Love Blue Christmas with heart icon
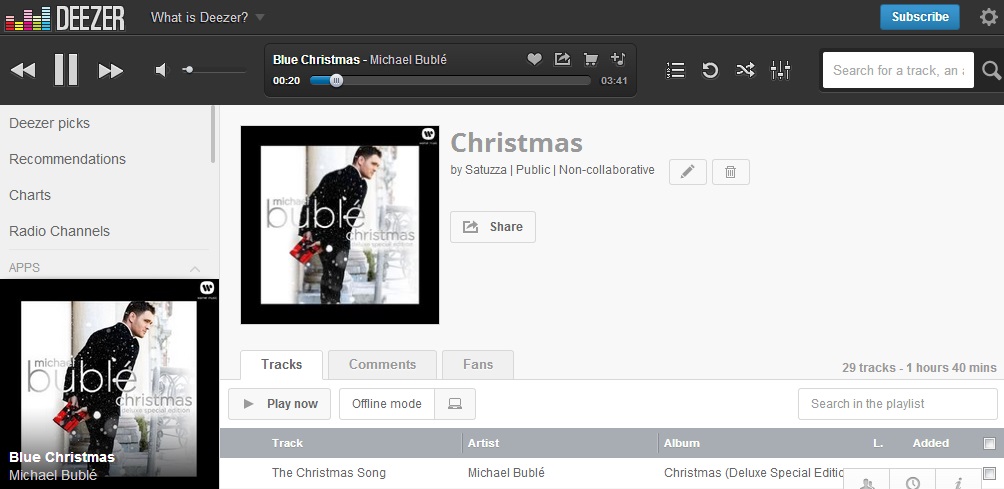The height and width of the screenshot is (489, 1004). coord(535,59)
